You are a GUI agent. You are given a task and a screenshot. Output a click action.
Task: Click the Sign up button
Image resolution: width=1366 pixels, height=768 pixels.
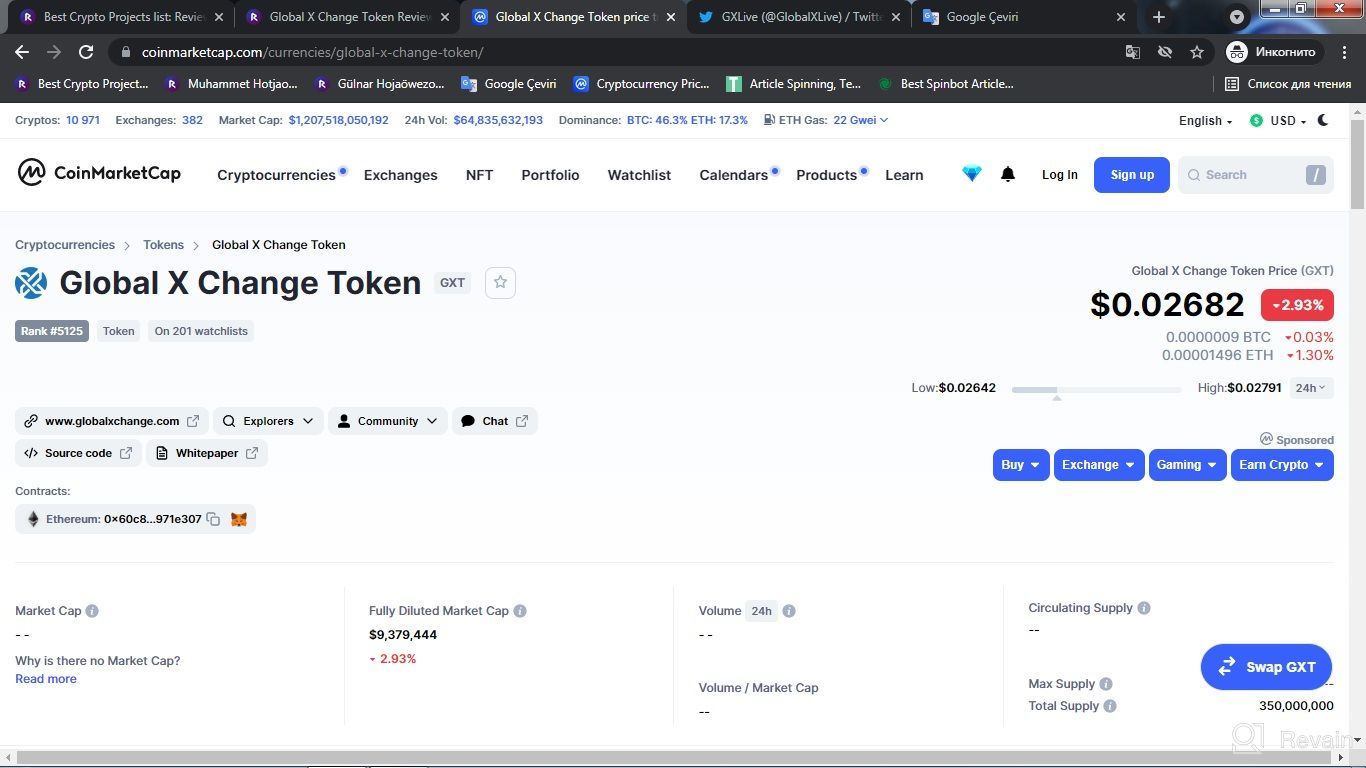coord(1131,175)
